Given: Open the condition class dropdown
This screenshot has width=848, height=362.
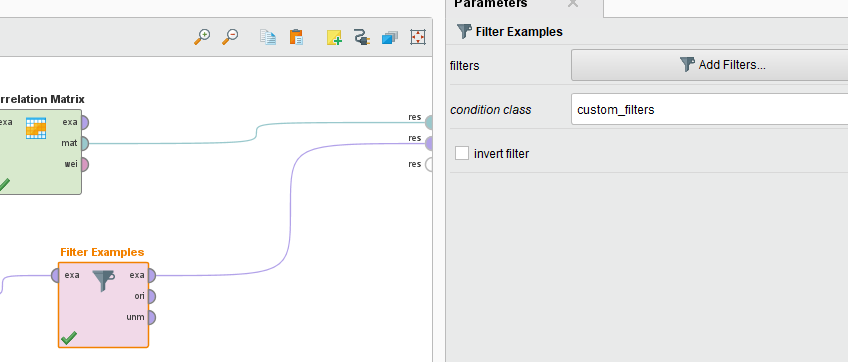Looking at the screenshot, I should [710, 109].
